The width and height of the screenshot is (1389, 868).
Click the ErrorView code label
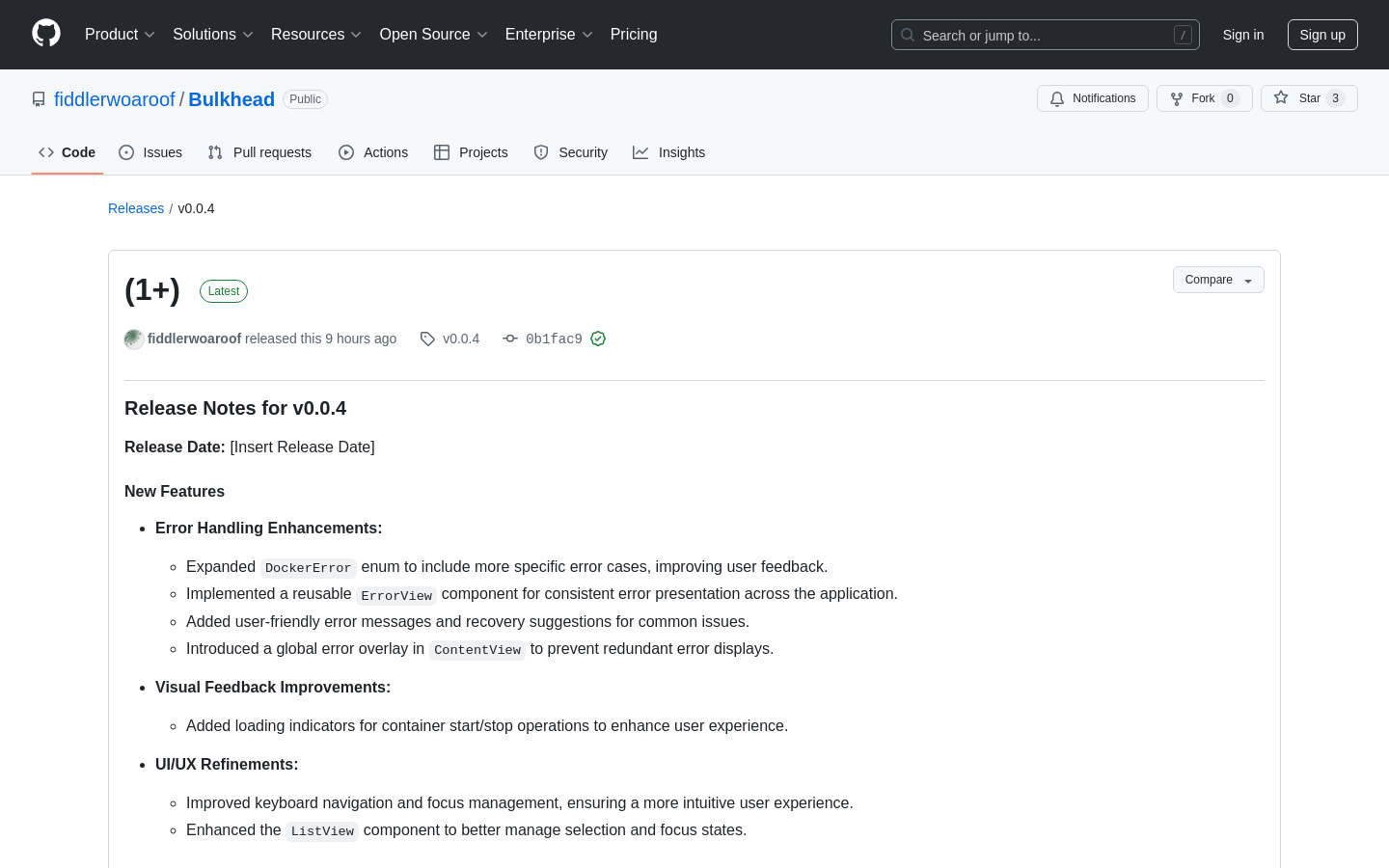(396, 595)
